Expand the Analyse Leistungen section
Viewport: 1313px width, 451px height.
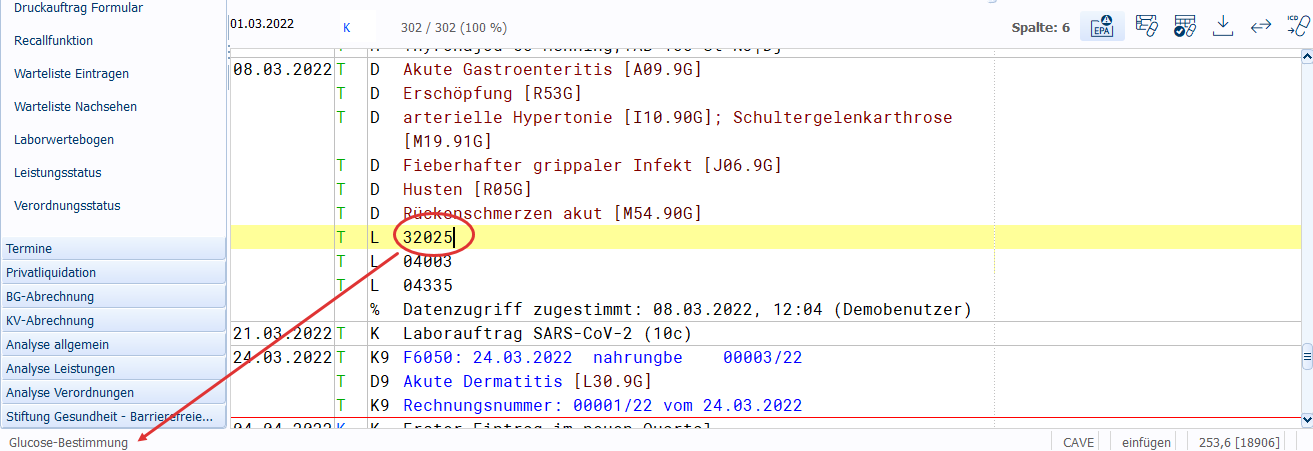pyautogui.click(x=113, y=368)
